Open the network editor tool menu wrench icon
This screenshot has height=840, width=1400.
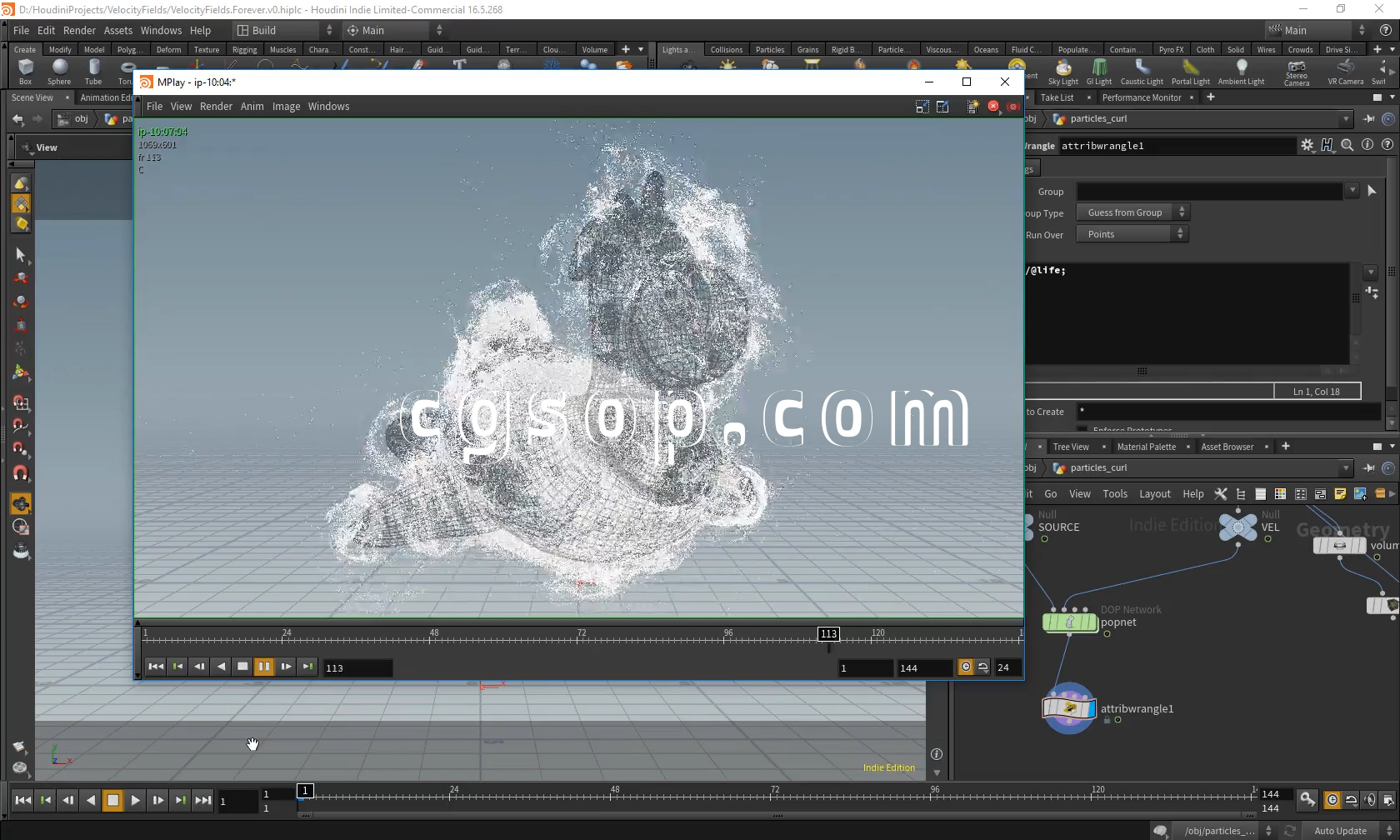[1221, 493]
